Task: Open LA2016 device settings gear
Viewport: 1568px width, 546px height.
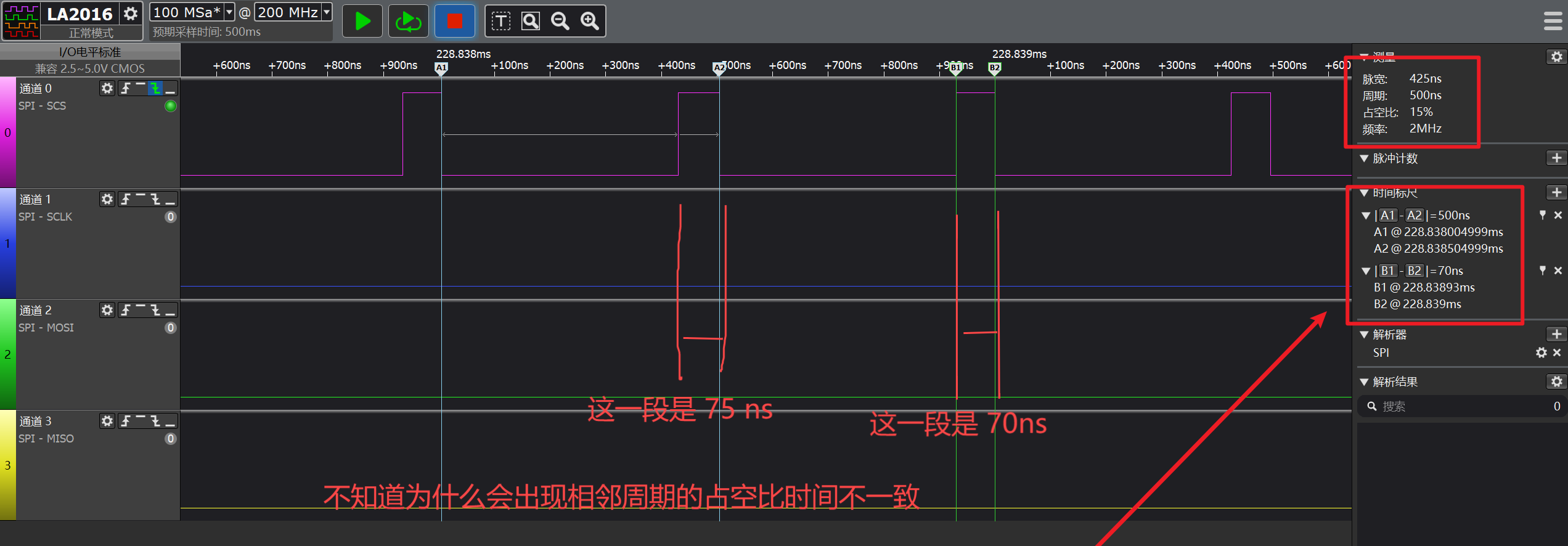Action: (x=130, y=13)
